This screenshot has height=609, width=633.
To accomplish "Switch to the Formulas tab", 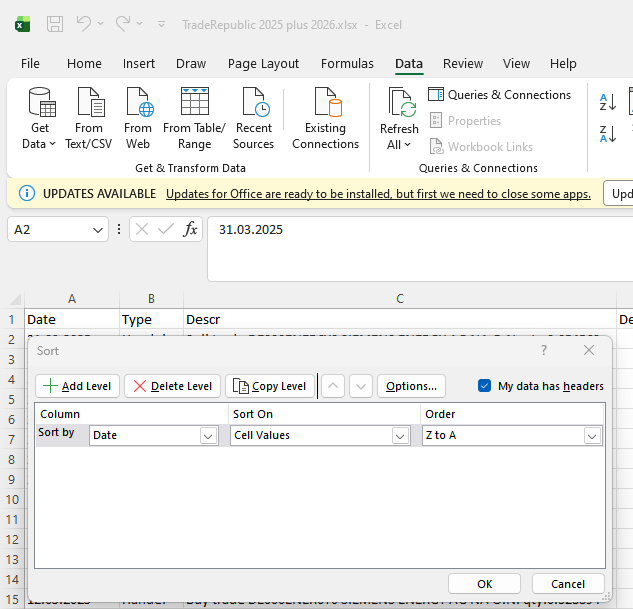I will click(347, 64).
